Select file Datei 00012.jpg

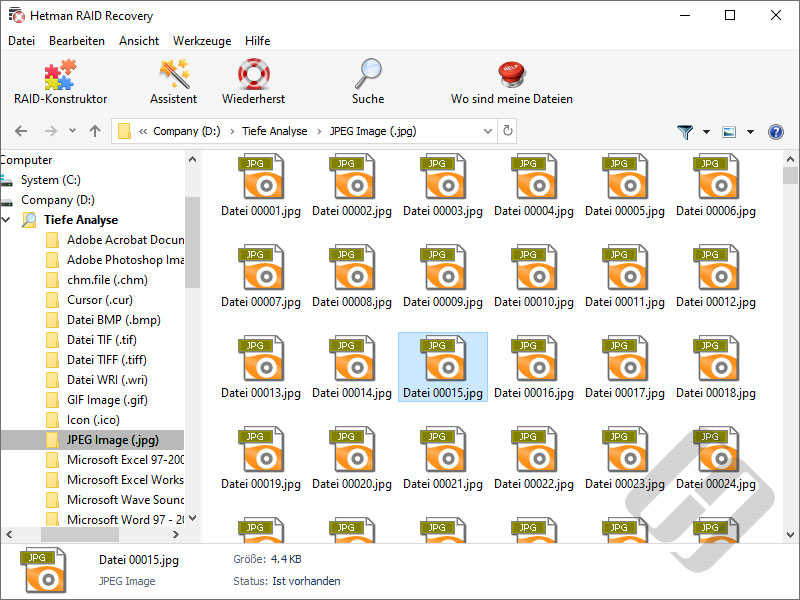716,277
